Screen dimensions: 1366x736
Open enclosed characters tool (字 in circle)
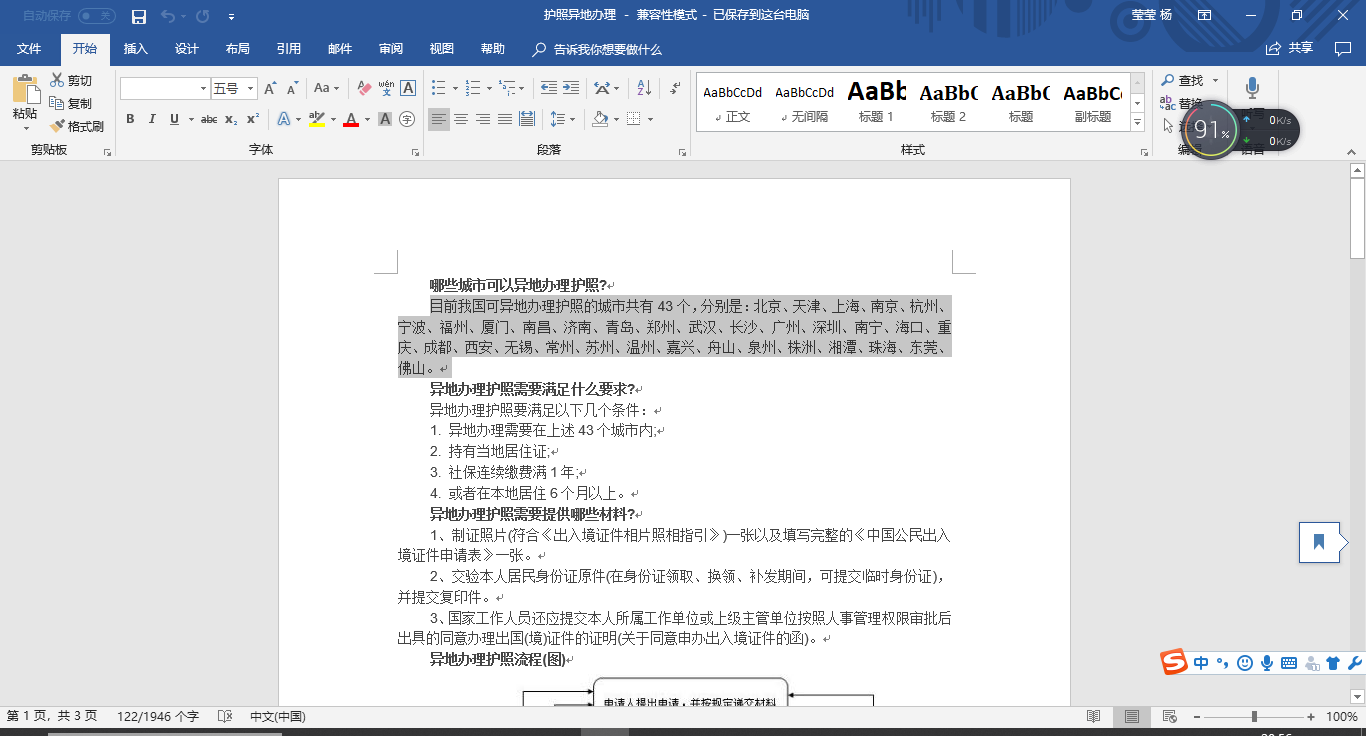[x=407, y=119]
